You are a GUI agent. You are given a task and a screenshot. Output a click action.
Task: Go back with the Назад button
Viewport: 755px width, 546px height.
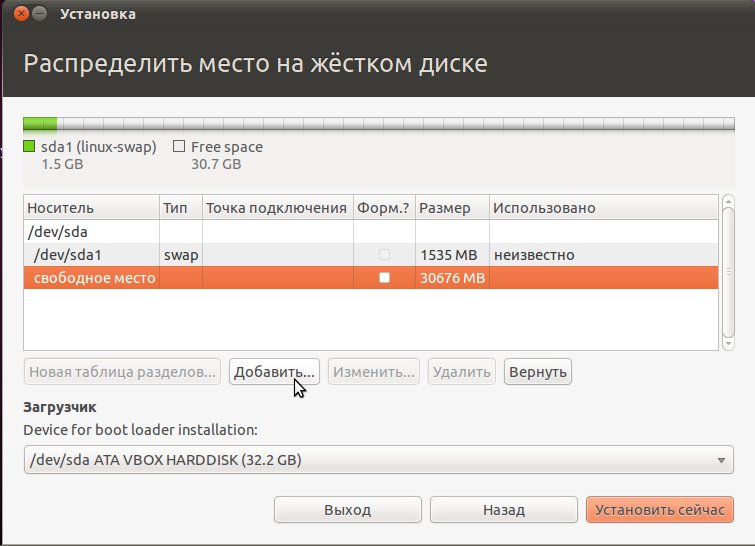(x=504, y=509)
